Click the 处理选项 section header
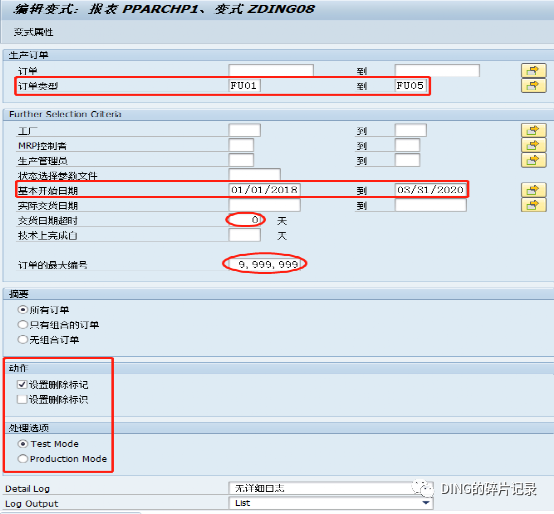Screen dimensions: 554x514 coord(29,428)
